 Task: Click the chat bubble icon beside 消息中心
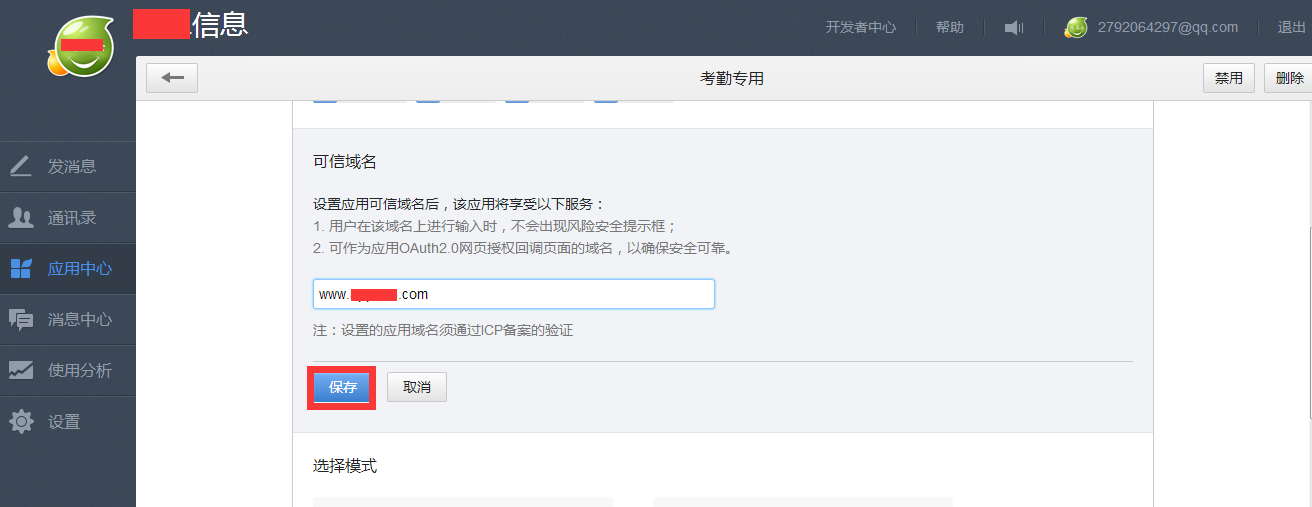click(21, 319)
